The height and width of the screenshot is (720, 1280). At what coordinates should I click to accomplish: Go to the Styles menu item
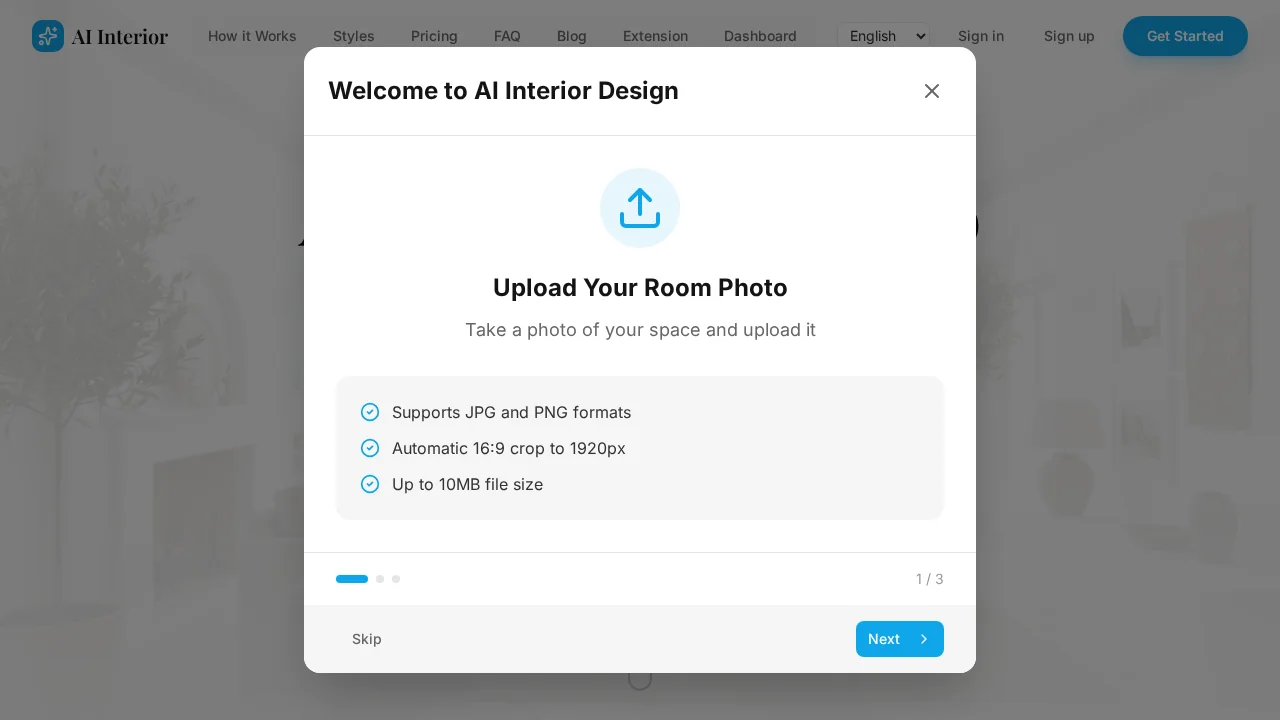354,36
